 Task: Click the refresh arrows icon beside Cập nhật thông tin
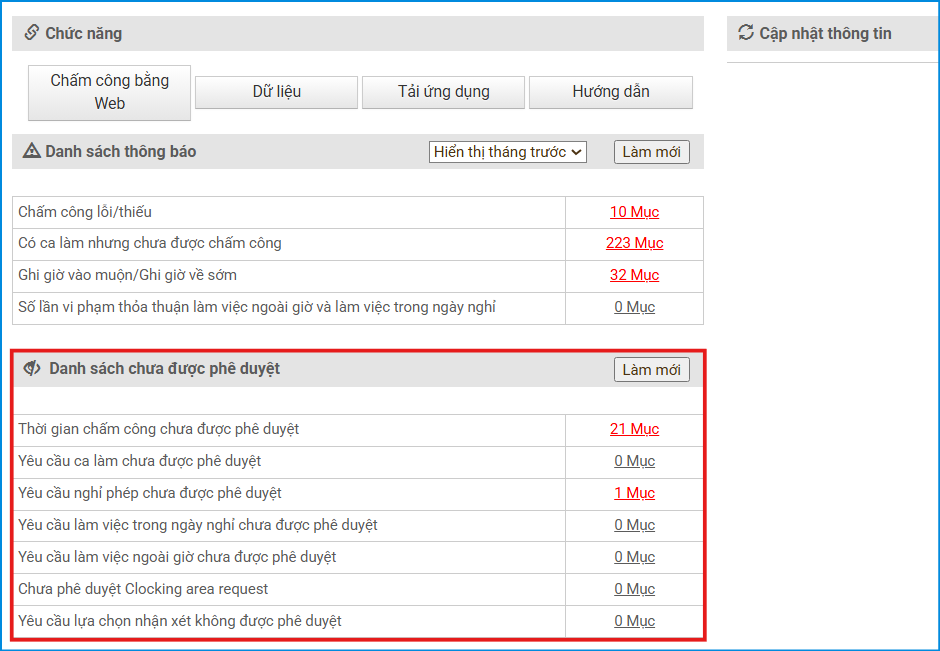tap(746, 33)
